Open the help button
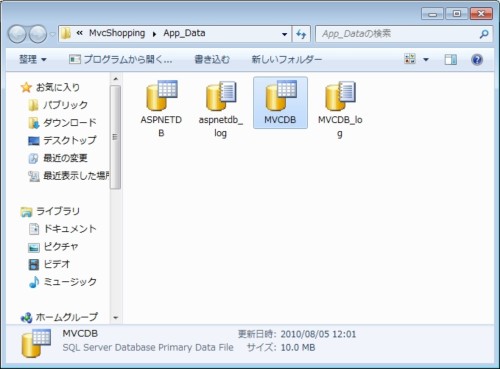 click(x=477, y=60)
